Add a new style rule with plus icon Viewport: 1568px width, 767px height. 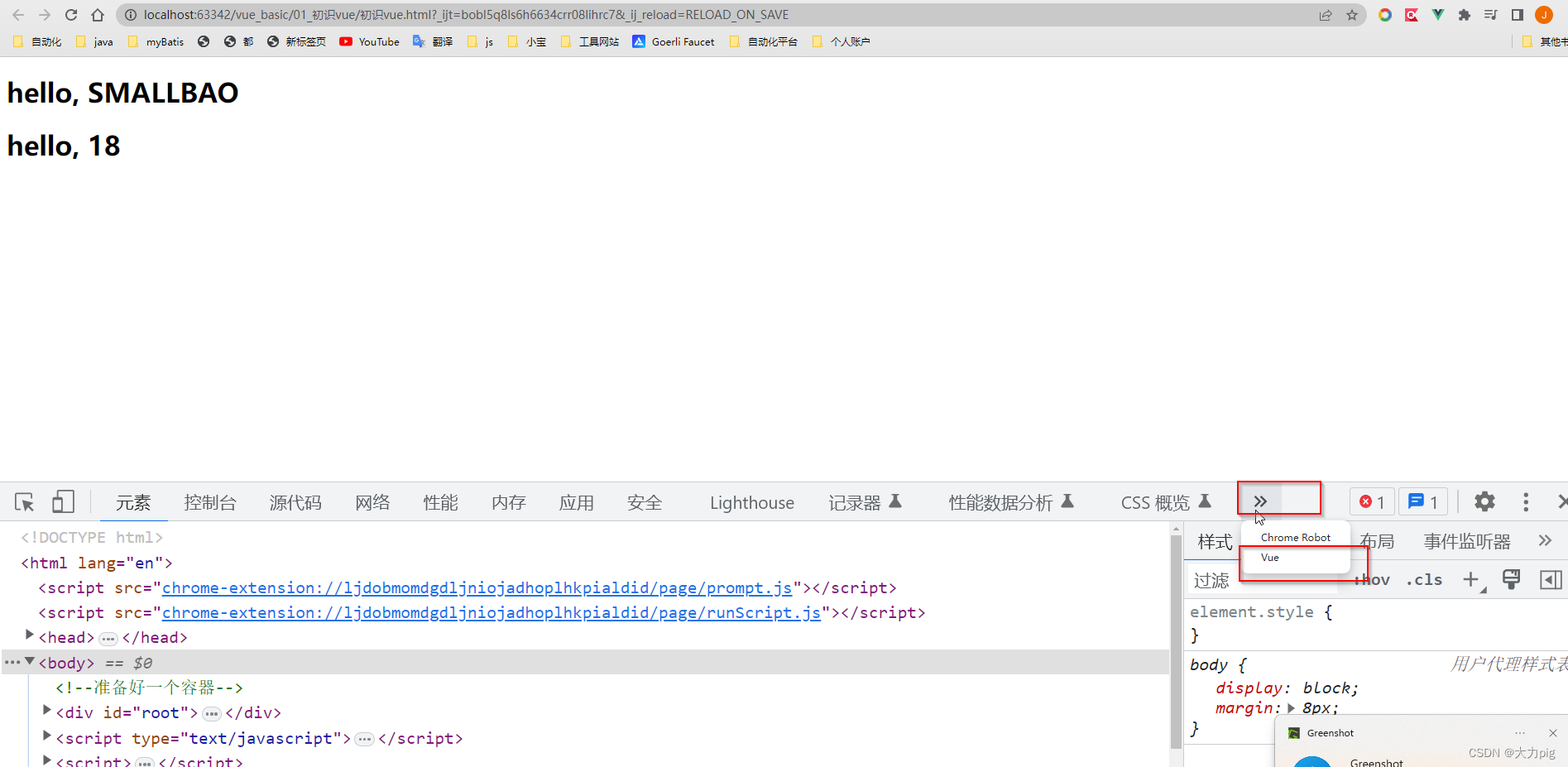coord(1472,579)
